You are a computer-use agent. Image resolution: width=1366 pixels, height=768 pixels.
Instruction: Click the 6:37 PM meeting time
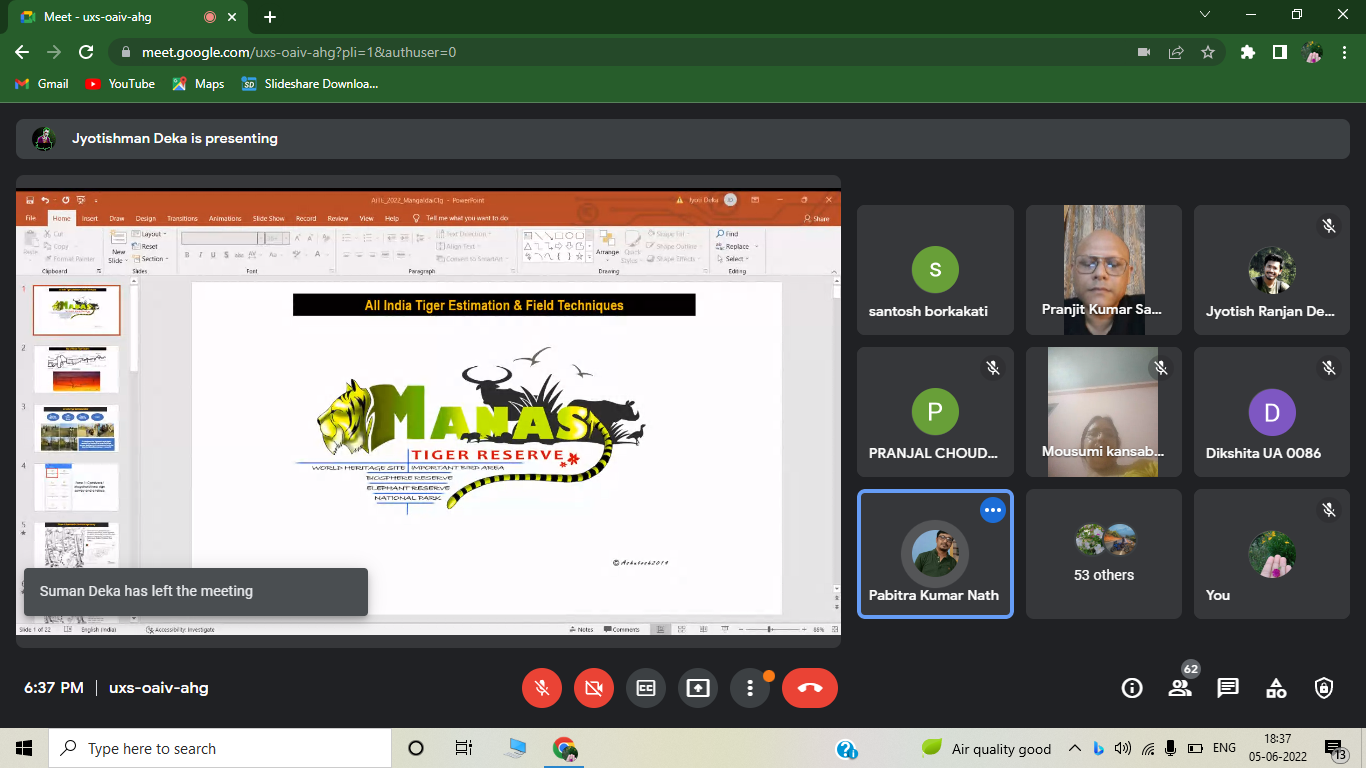point(54,688)
